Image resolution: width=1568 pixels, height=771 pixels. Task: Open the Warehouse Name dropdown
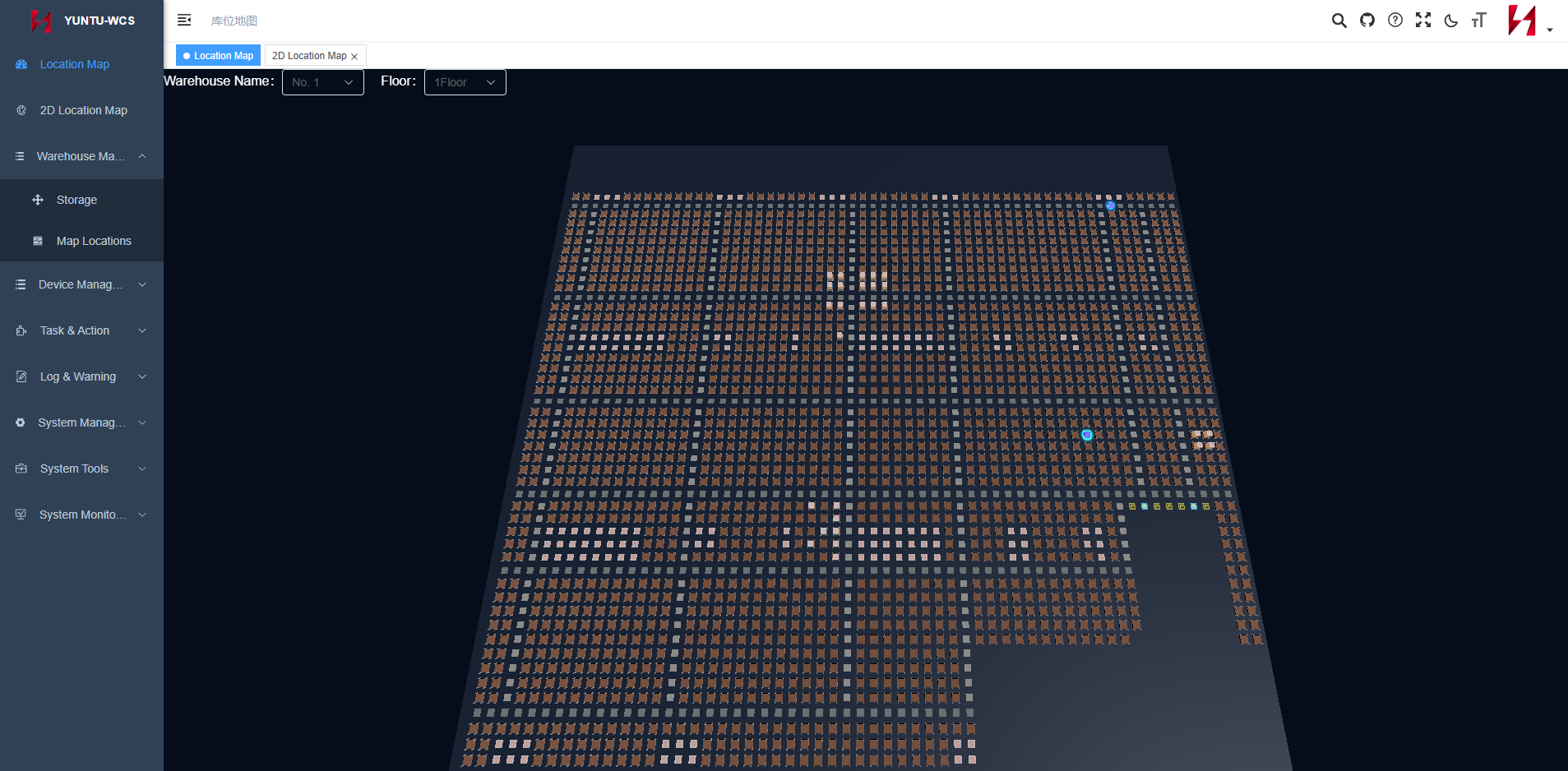pos(322,82)
